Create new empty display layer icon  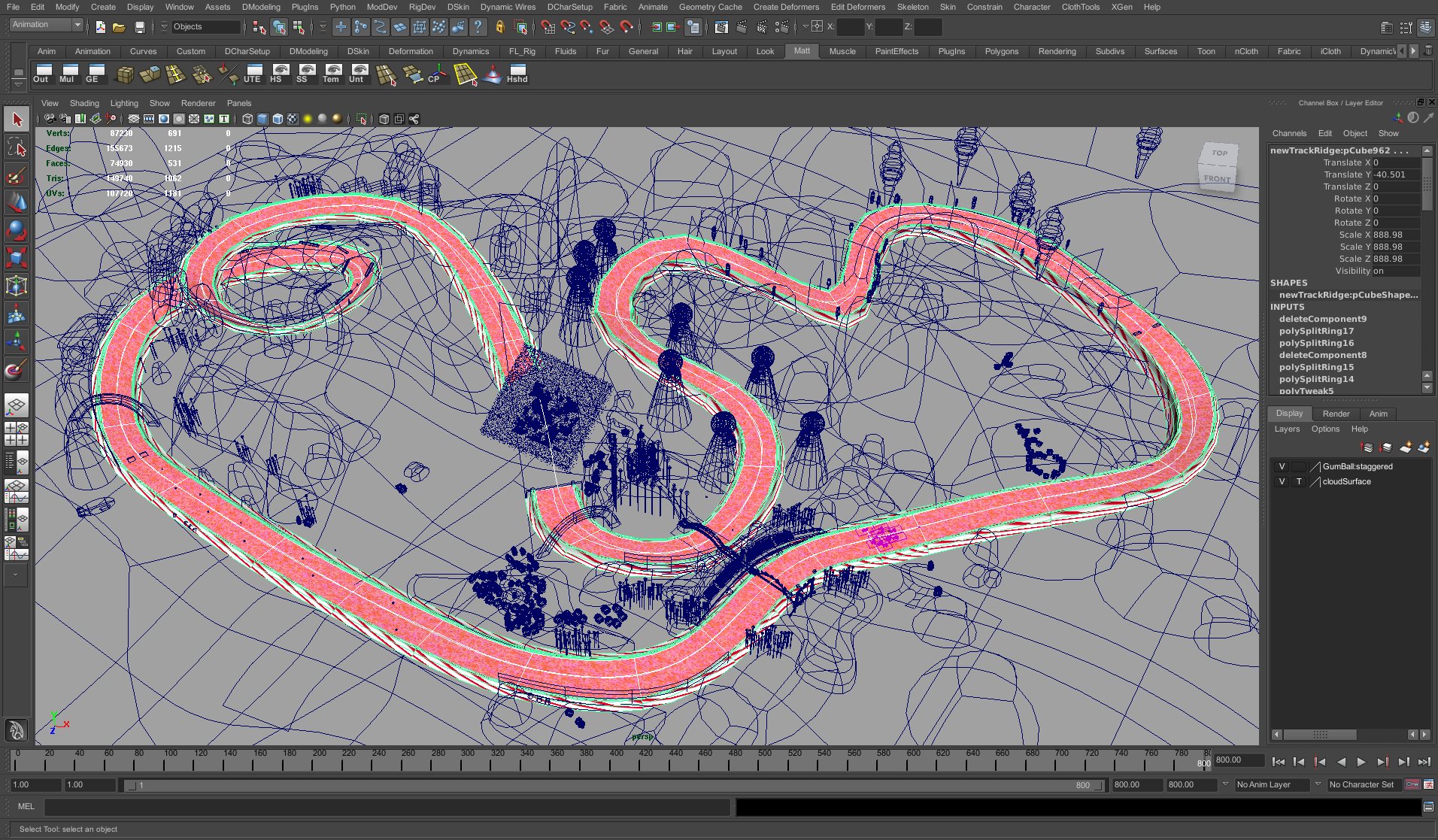[1405, 447]
